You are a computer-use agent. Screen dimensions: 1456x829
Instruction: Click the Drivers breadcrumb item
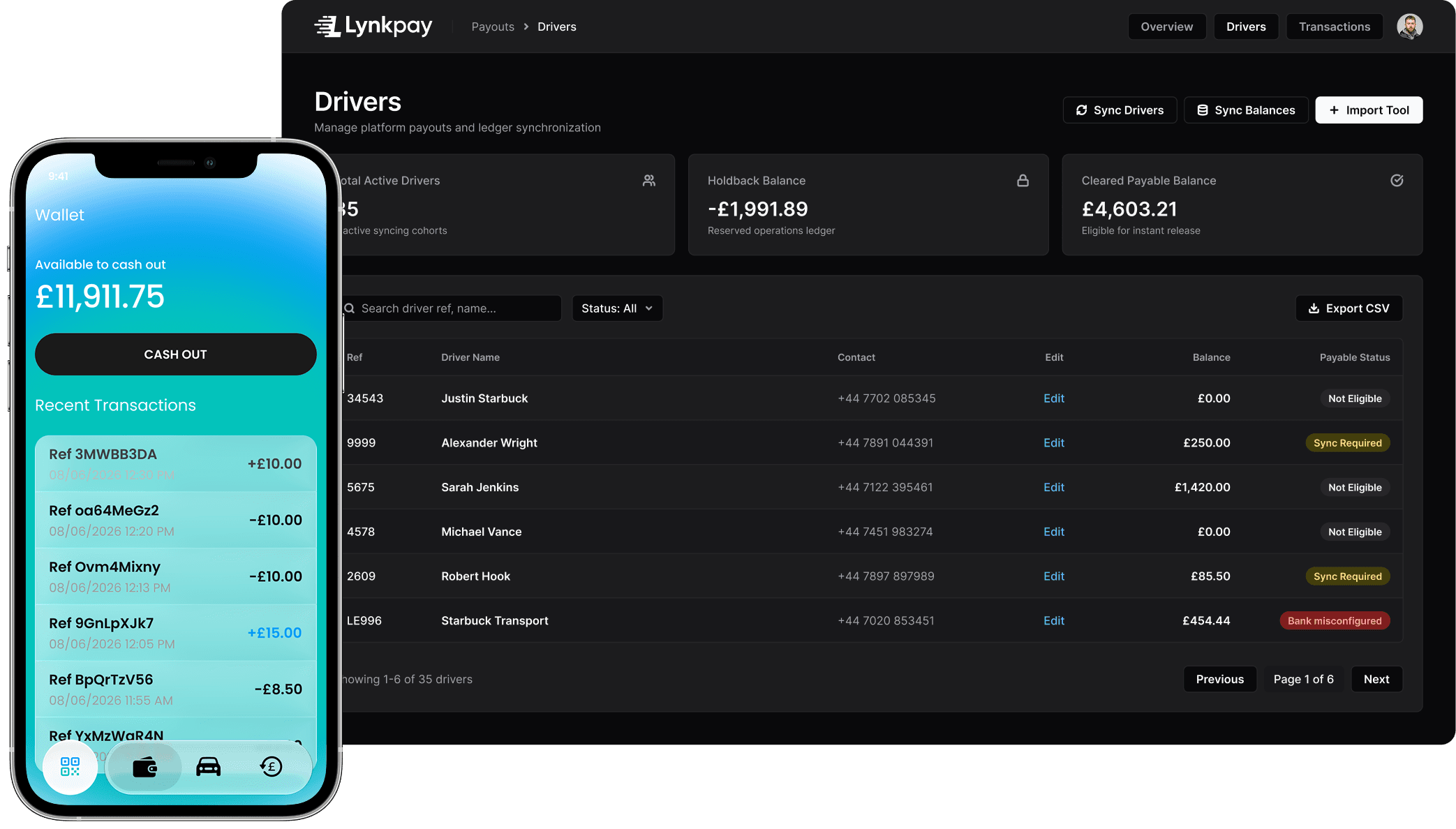(557, 27)
